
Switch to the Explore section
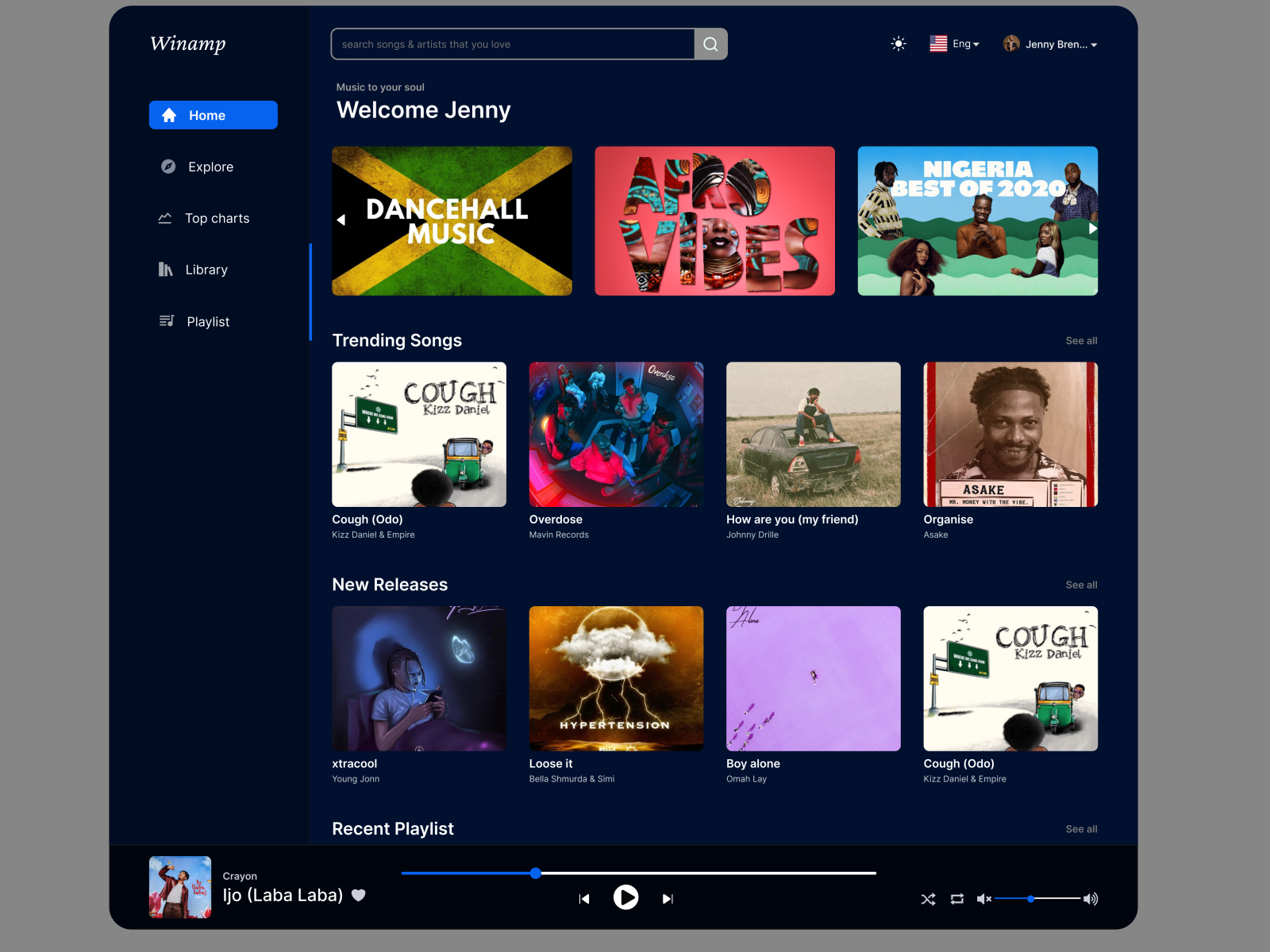tap(210, 167)
